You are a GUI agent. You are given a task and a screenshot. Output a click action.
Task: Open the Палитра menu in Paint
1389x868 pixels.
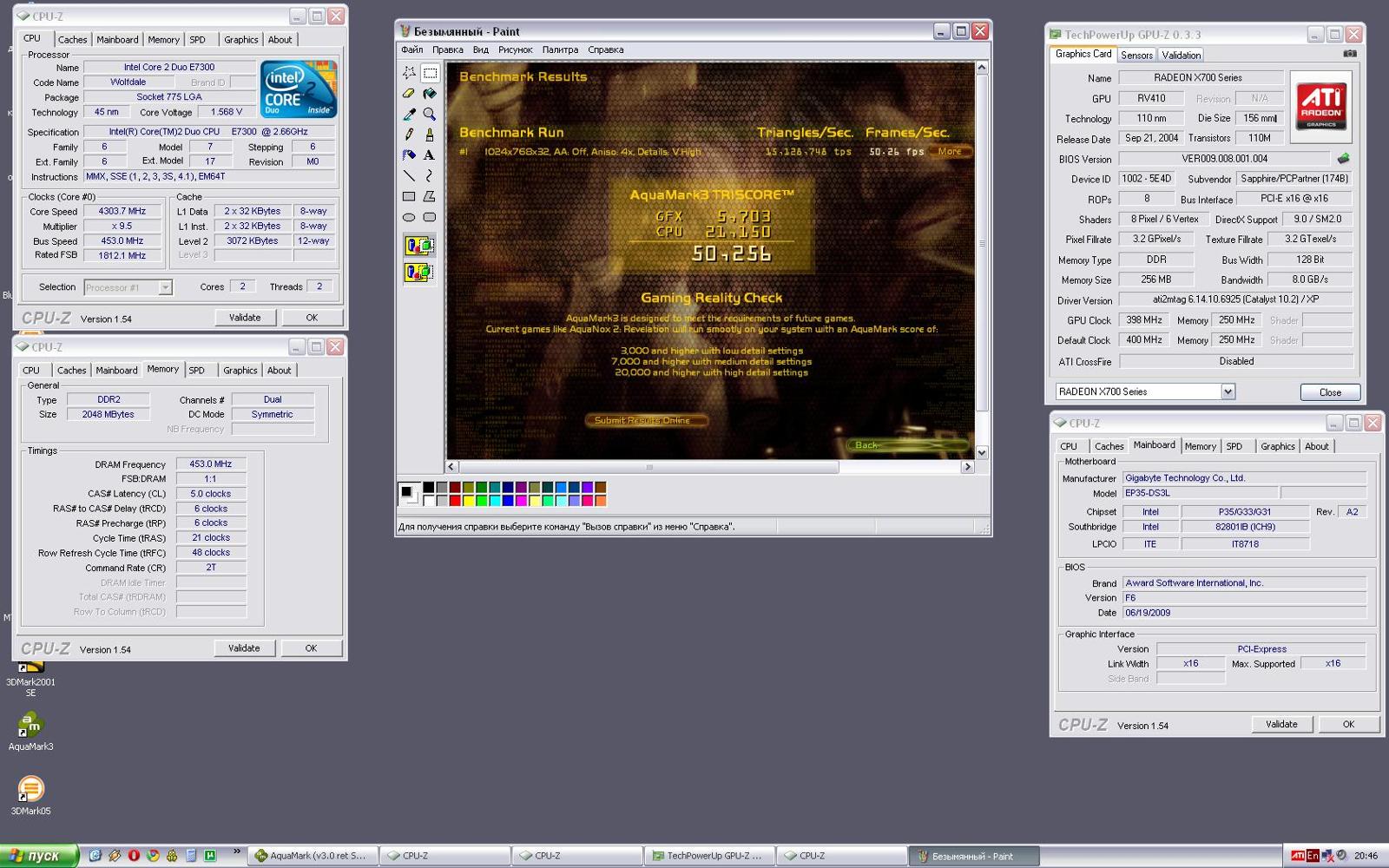click(560, 49)
